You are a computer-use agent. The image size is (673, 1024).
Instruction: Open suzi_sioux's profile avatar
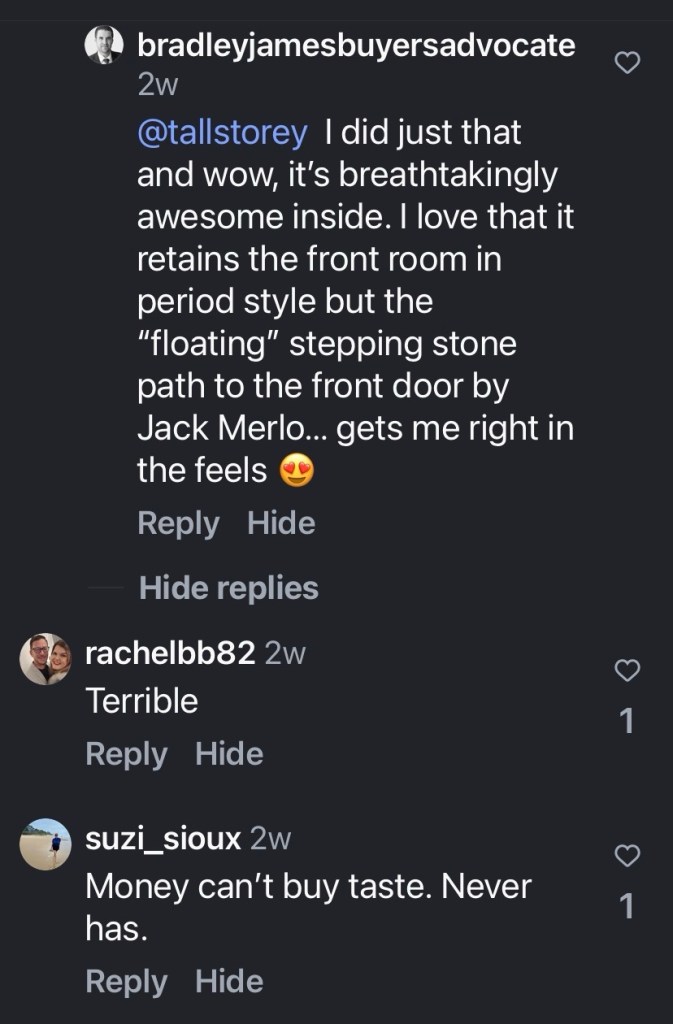tap(46, 845)
